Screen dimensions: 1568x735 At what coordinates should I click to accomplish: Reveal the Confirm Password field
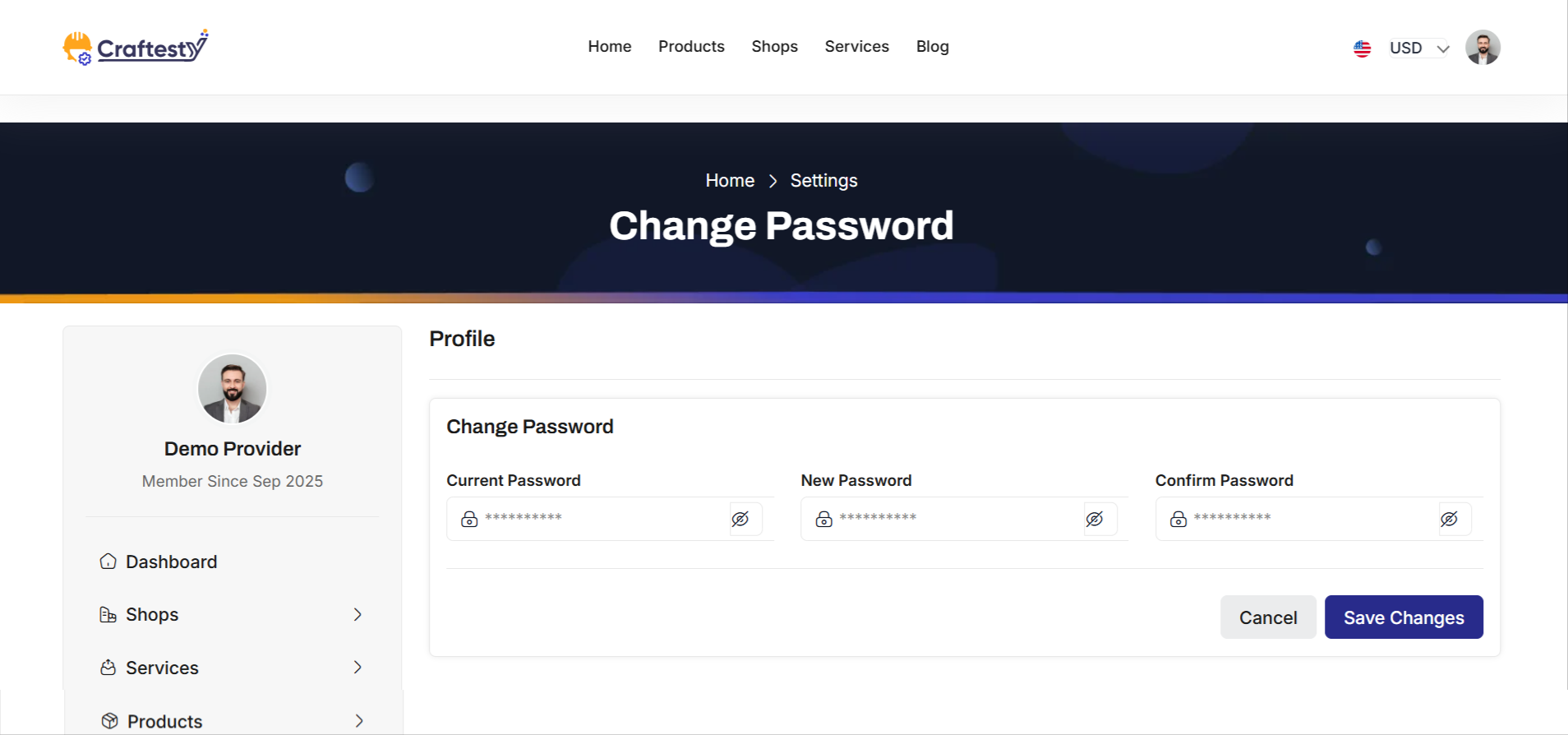(1450, 519)
